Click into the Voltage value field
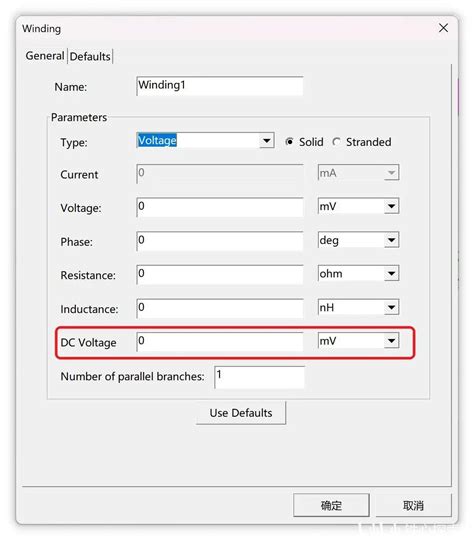The height and width of the screenshot is (540, 474). 220,207
